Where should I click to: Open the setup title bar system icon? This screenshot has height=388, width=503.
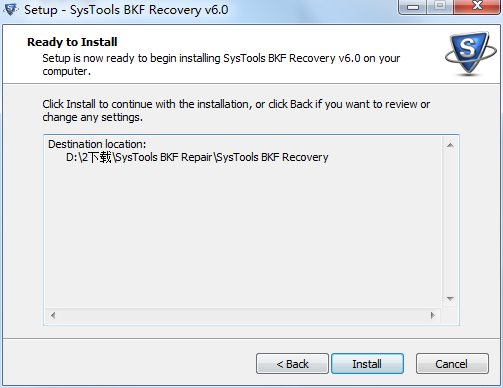[x=11, y=9]
